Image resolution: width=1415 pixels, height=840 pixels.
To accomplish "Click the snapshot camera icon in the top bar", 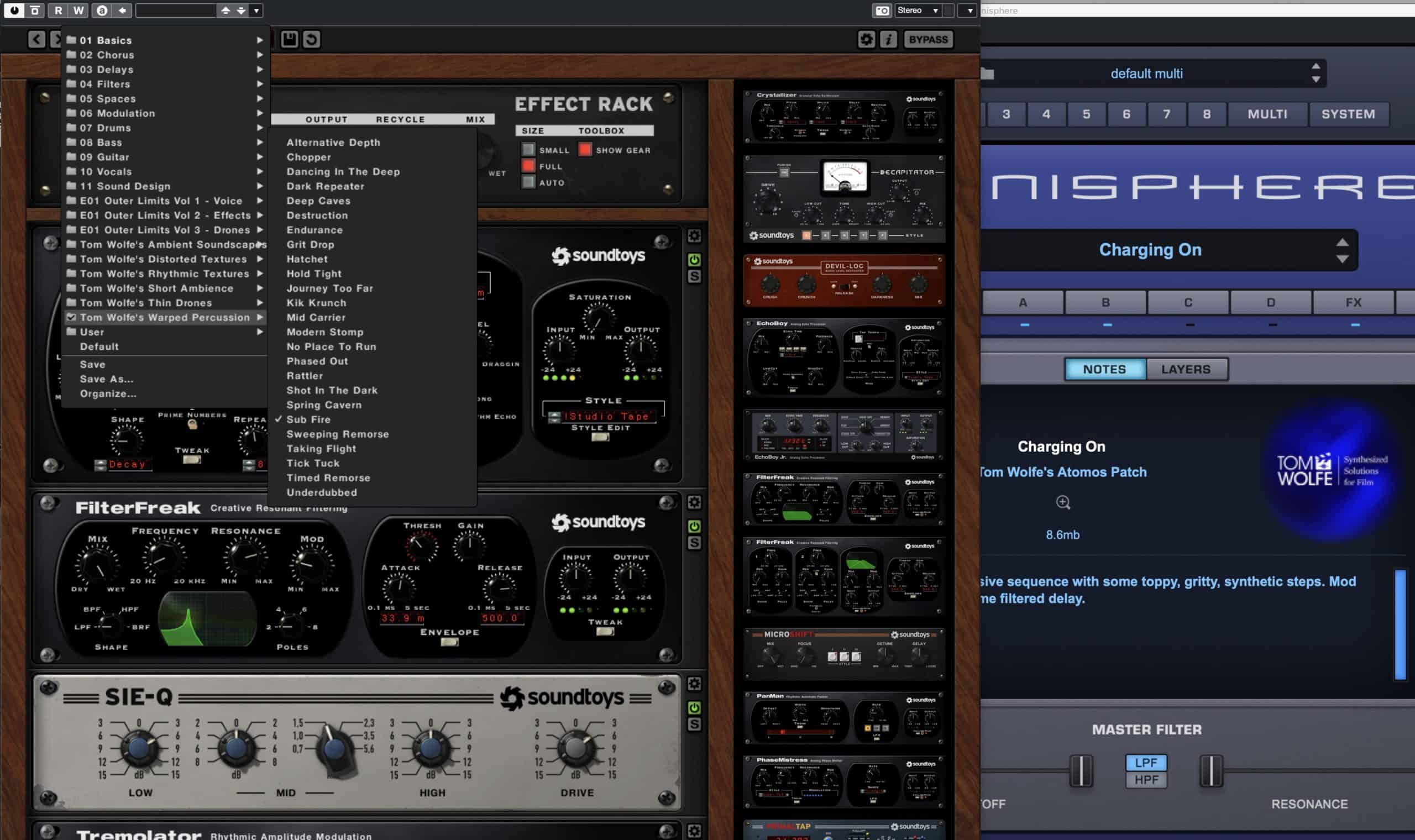I will (x=882, y=10).
